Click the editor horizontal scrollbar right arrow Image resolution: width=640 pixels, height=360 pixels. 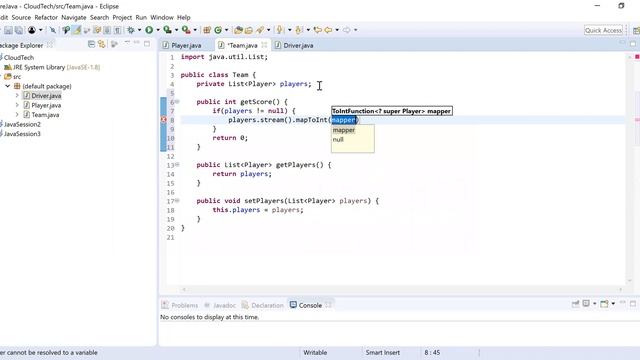click(x=620, y=289)
